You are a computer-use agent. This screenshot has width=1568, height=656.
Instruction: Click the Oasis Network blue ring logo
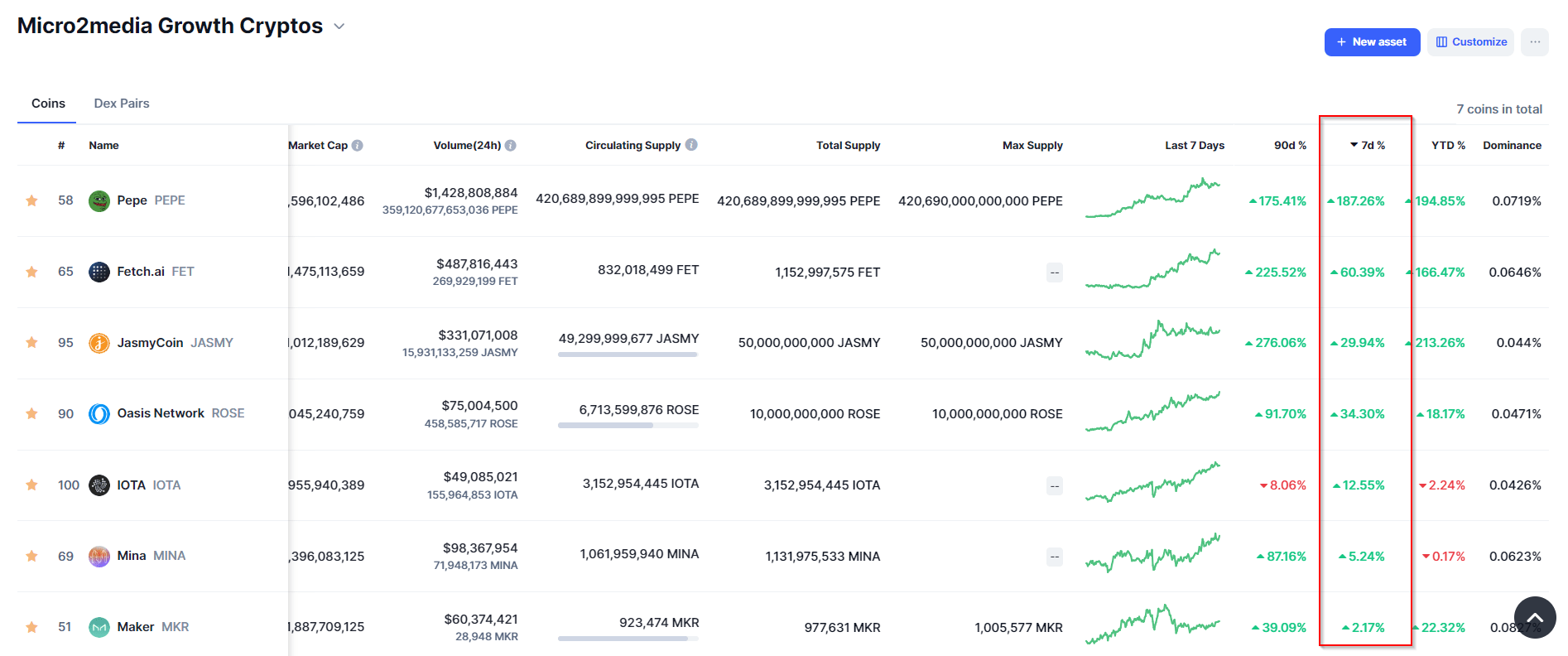coord(99,414)
